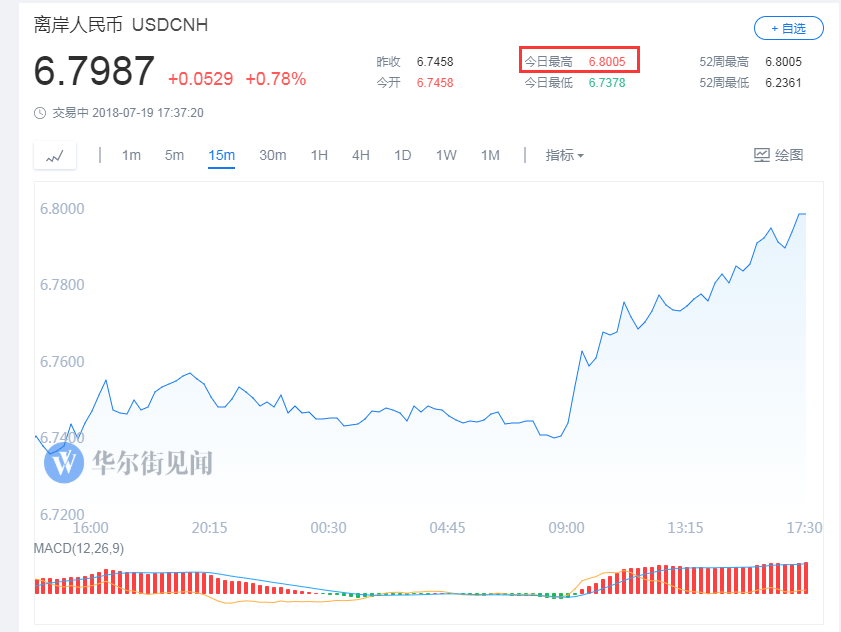841x632 pixels.
Task: Select the 4H chart period
Action: click(361, 155)
